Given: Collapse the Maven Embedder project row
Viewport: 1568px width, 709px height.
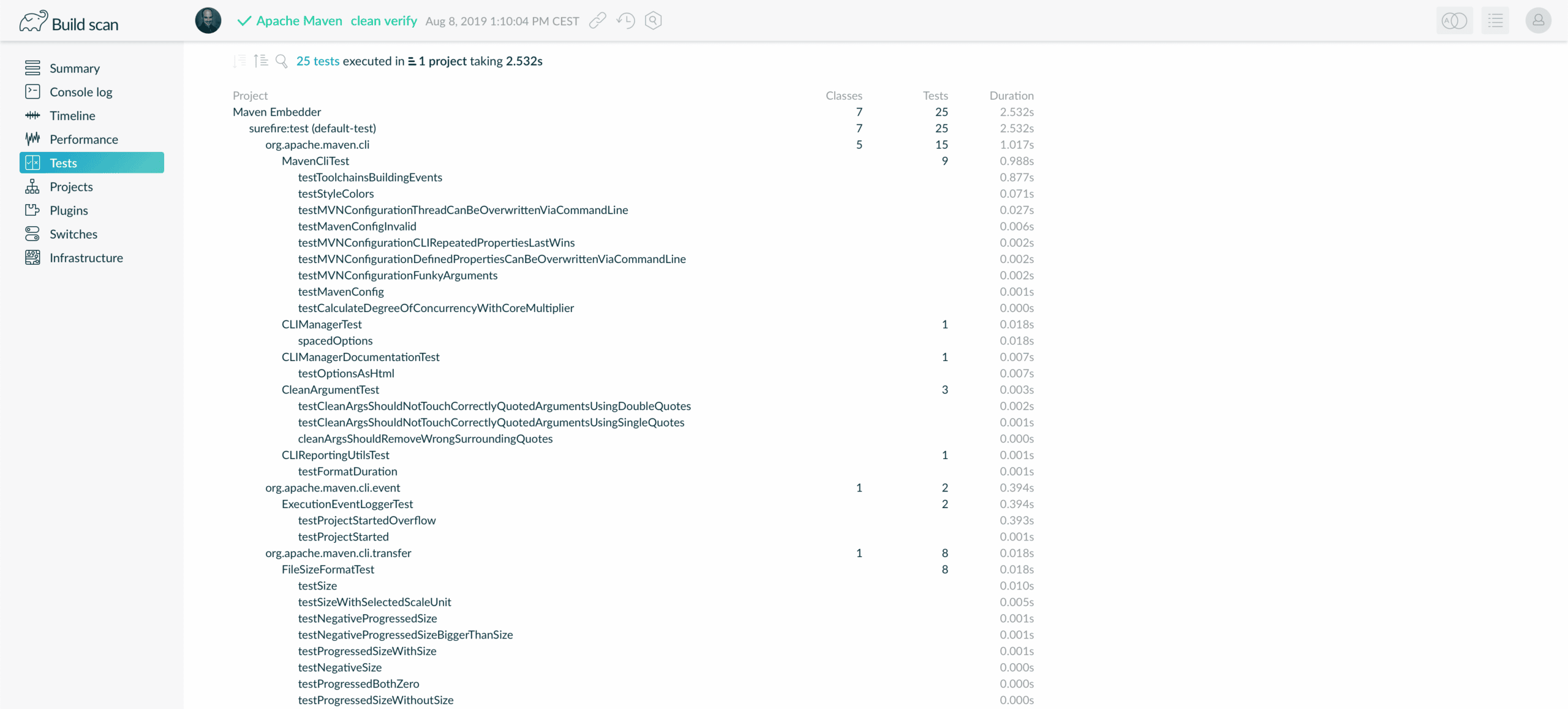Looking at the screenshot, I should click(277, 112).
